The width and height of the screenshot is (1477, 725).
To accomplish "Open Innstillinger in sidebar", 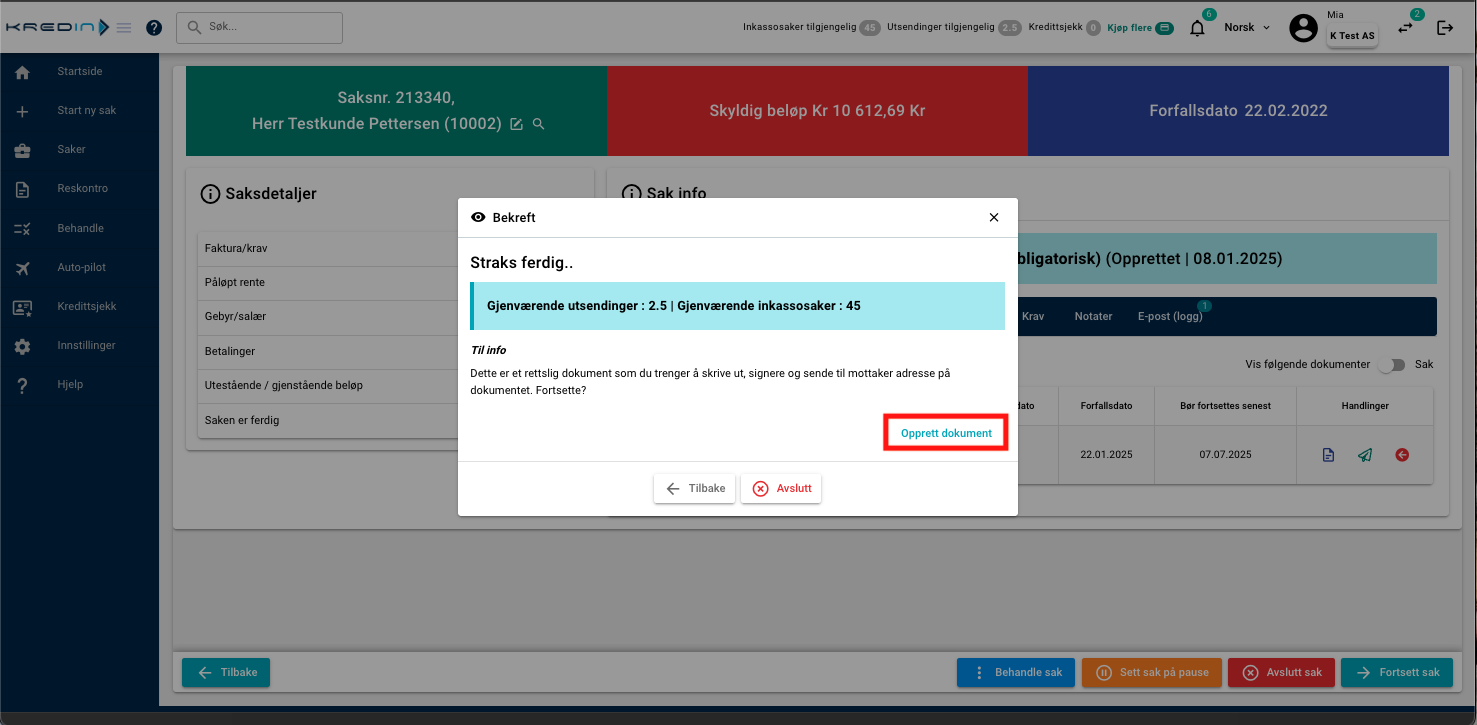I will (x=87, y=345).
